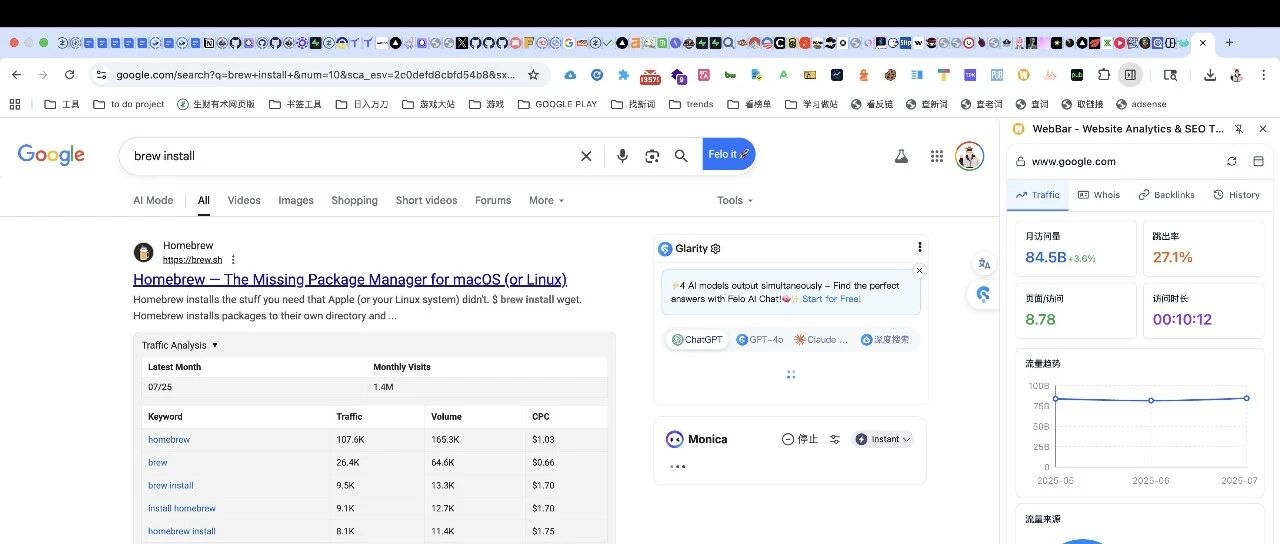Open the trends bookmarks folder
Screen dimensions: 1280x544
(x=691, y=104)
